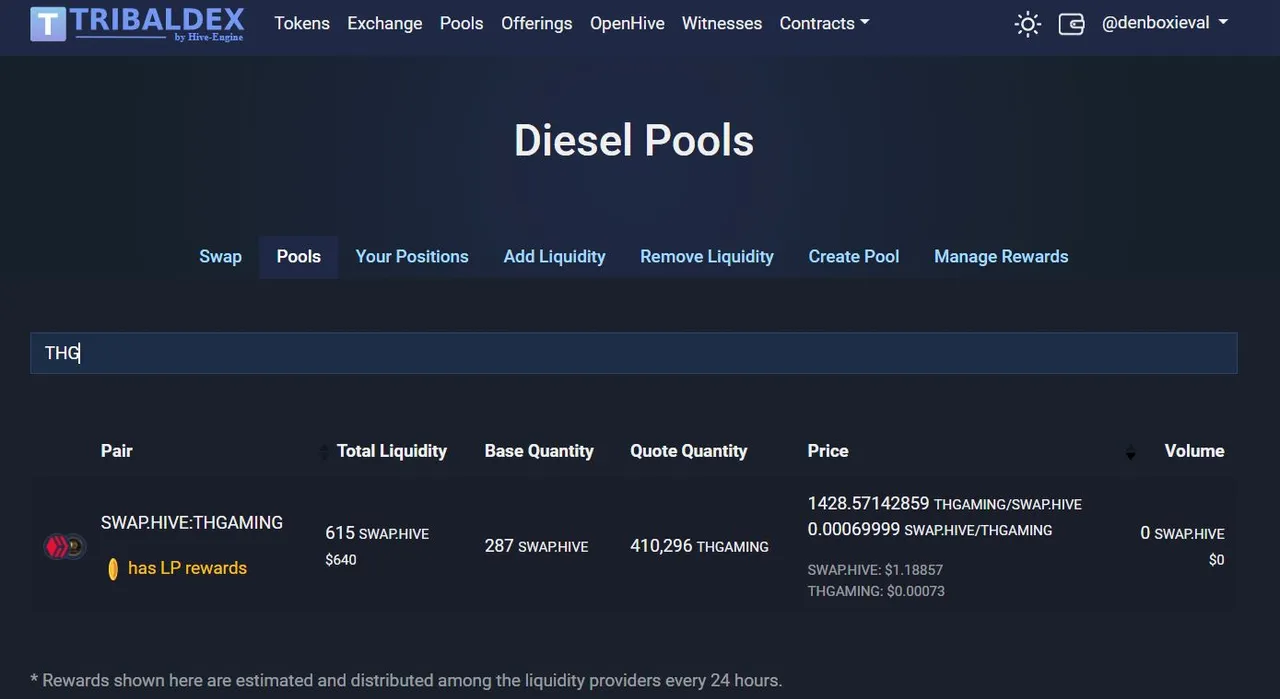This screenshot has height=699, width=1280.
Task: Sort by Total Liquidity column arrows
Action: pos(323,452)
